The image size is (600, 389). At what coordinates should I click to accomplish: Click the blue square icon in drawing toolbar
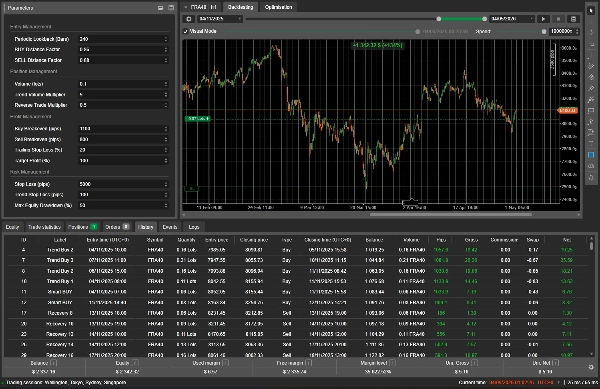[x=591, y=155]
